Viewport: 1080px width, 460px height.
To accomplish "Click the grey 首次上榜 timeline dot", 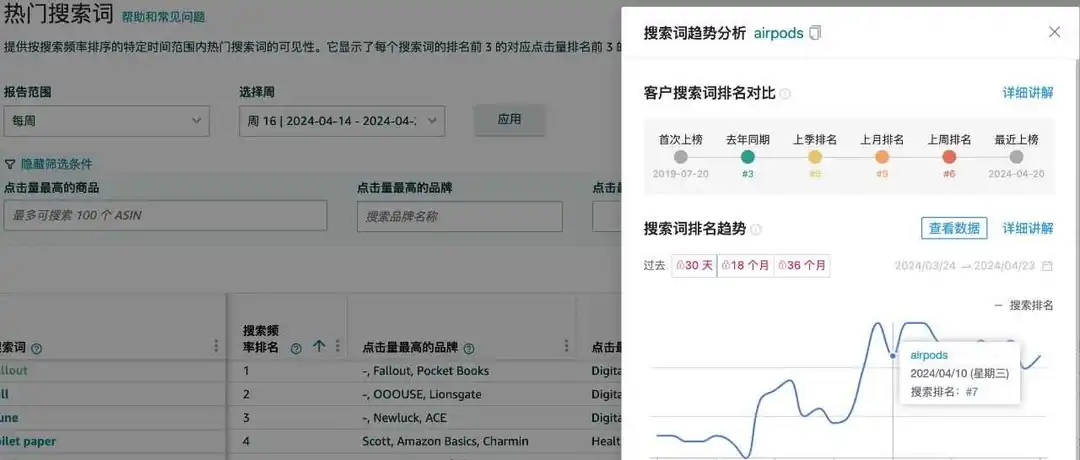I will click(x=681, y=157).
